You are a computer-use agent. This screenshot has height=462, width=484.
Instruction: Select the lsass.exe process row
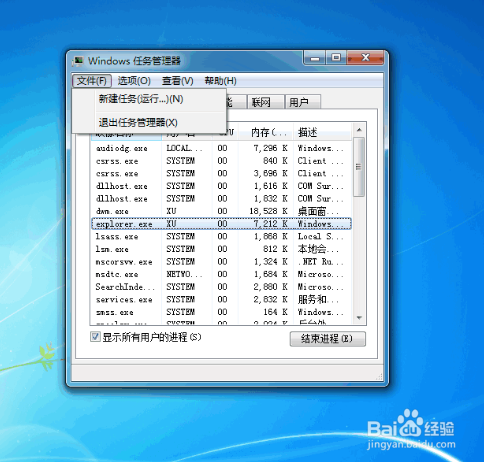tap(221, 236)
